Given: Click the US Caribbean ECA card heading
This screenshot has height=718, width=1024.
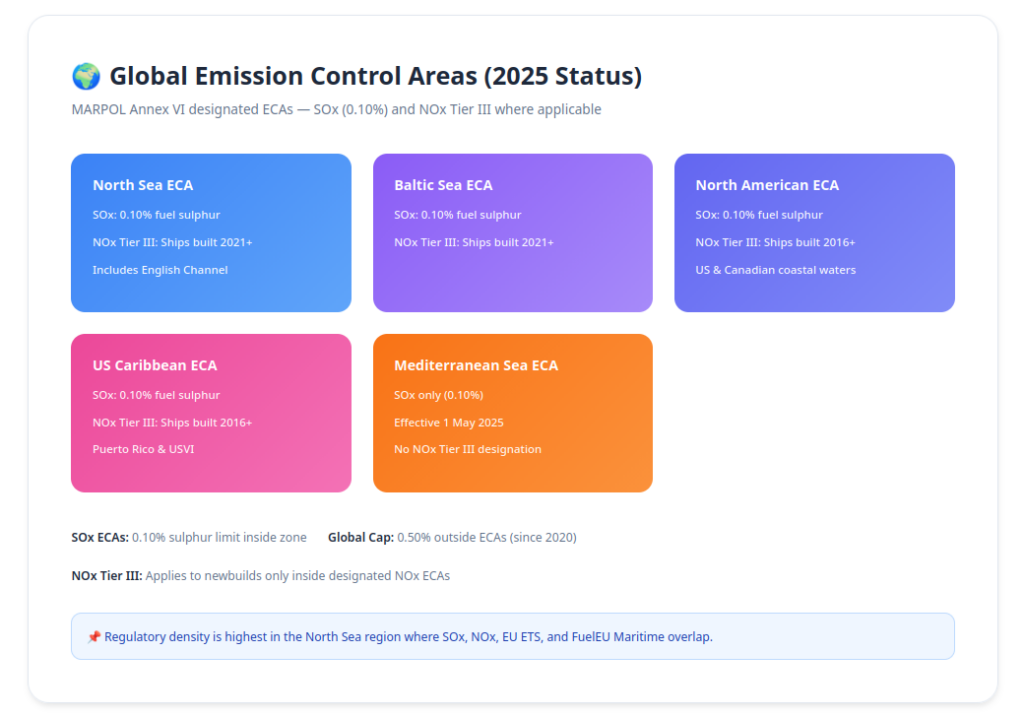Looking at the screenshot, I should [x=155, y=365].
